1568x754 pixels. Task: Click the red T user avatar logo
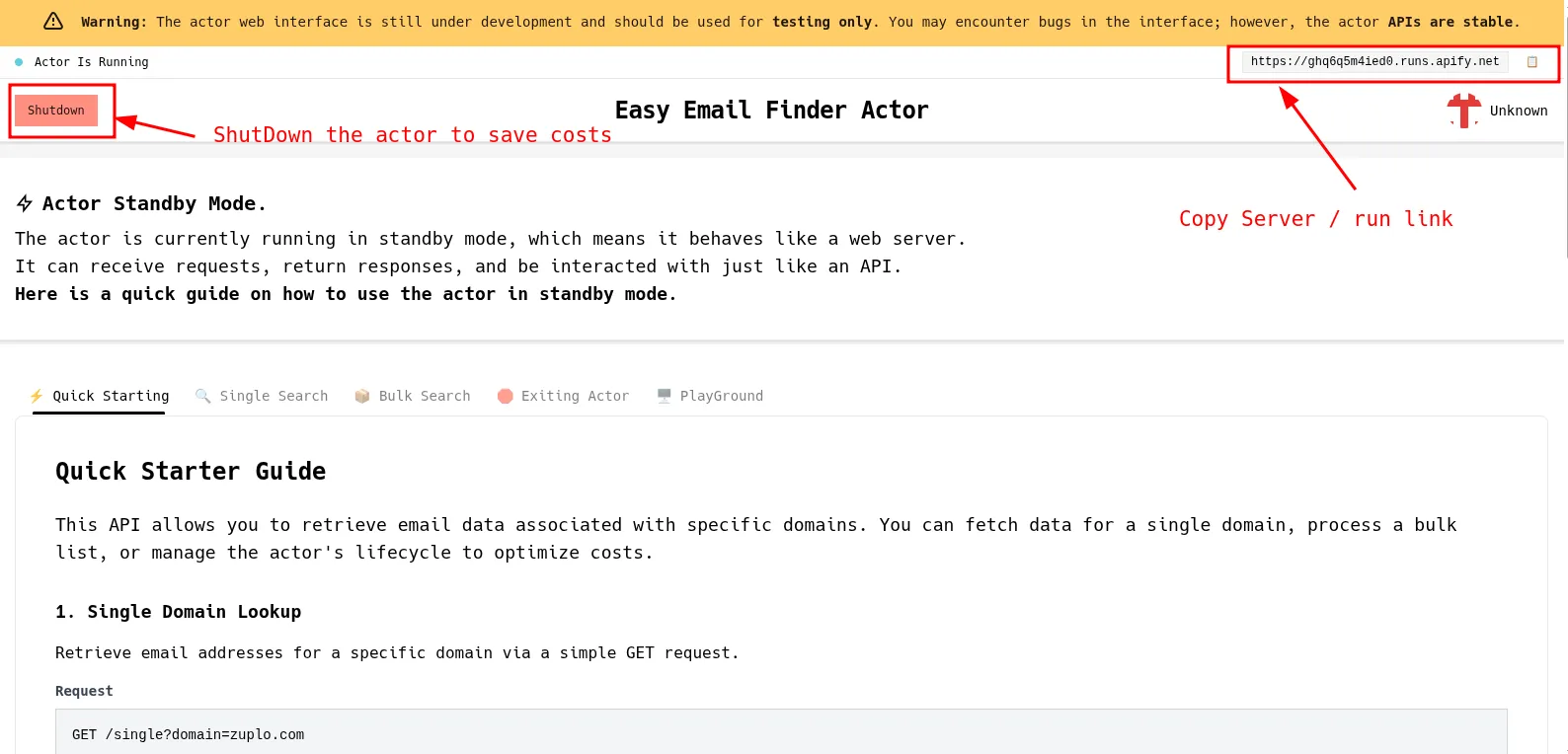[x=1463, y=111]
